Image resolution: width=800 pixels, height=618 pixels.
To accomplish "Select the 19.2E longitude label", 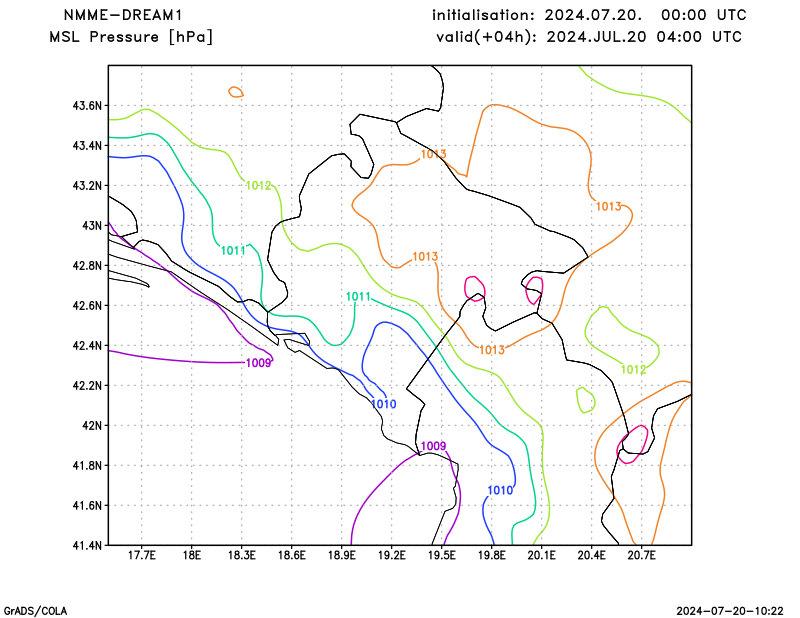I will 391,555.
